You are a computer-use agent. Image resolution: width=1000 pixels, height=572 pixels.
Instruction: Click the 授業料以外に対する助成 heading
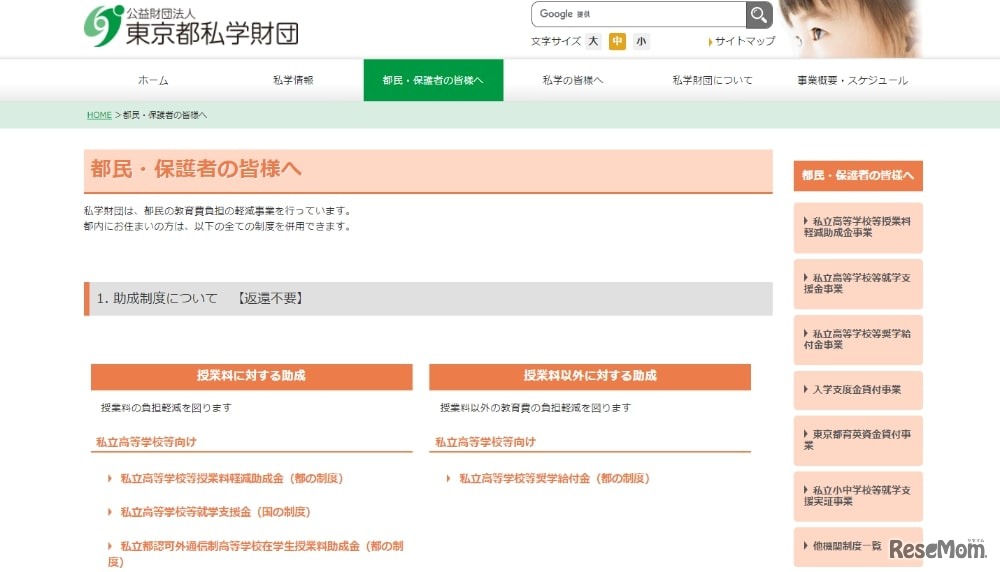[590, 376]
